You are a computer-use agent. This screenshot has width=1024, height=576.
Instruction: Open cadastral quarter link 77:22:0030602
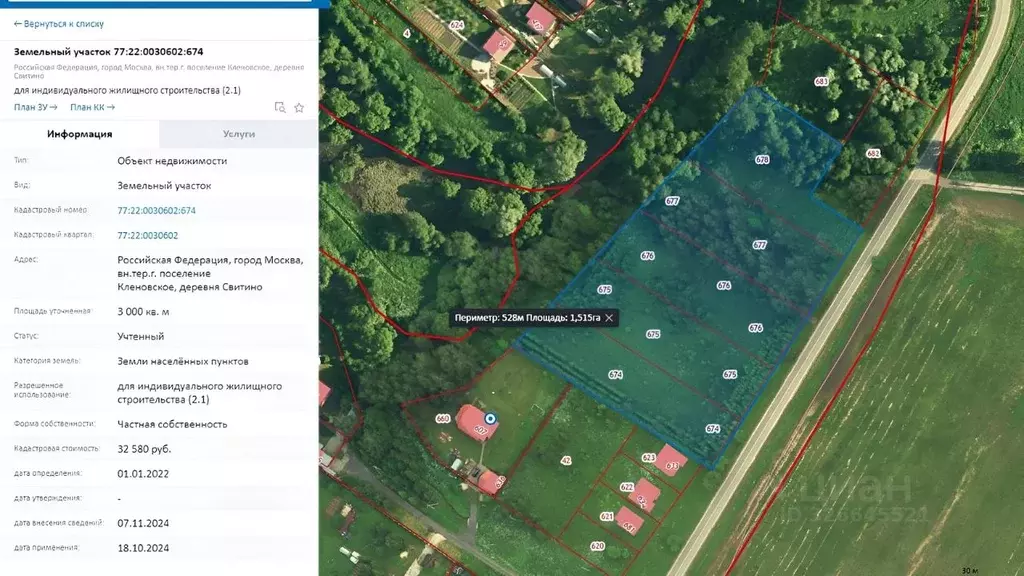click(147, 235)
